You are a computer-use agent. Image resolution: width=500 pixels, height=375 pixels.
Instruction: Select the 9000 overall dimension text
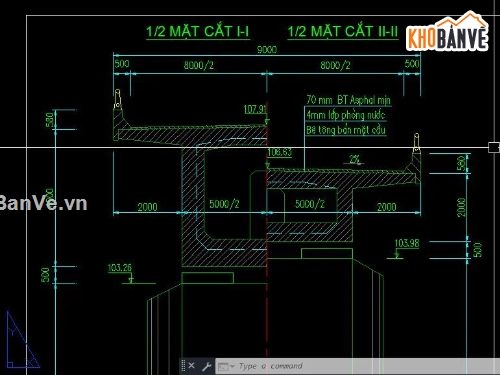click(267, 50)
